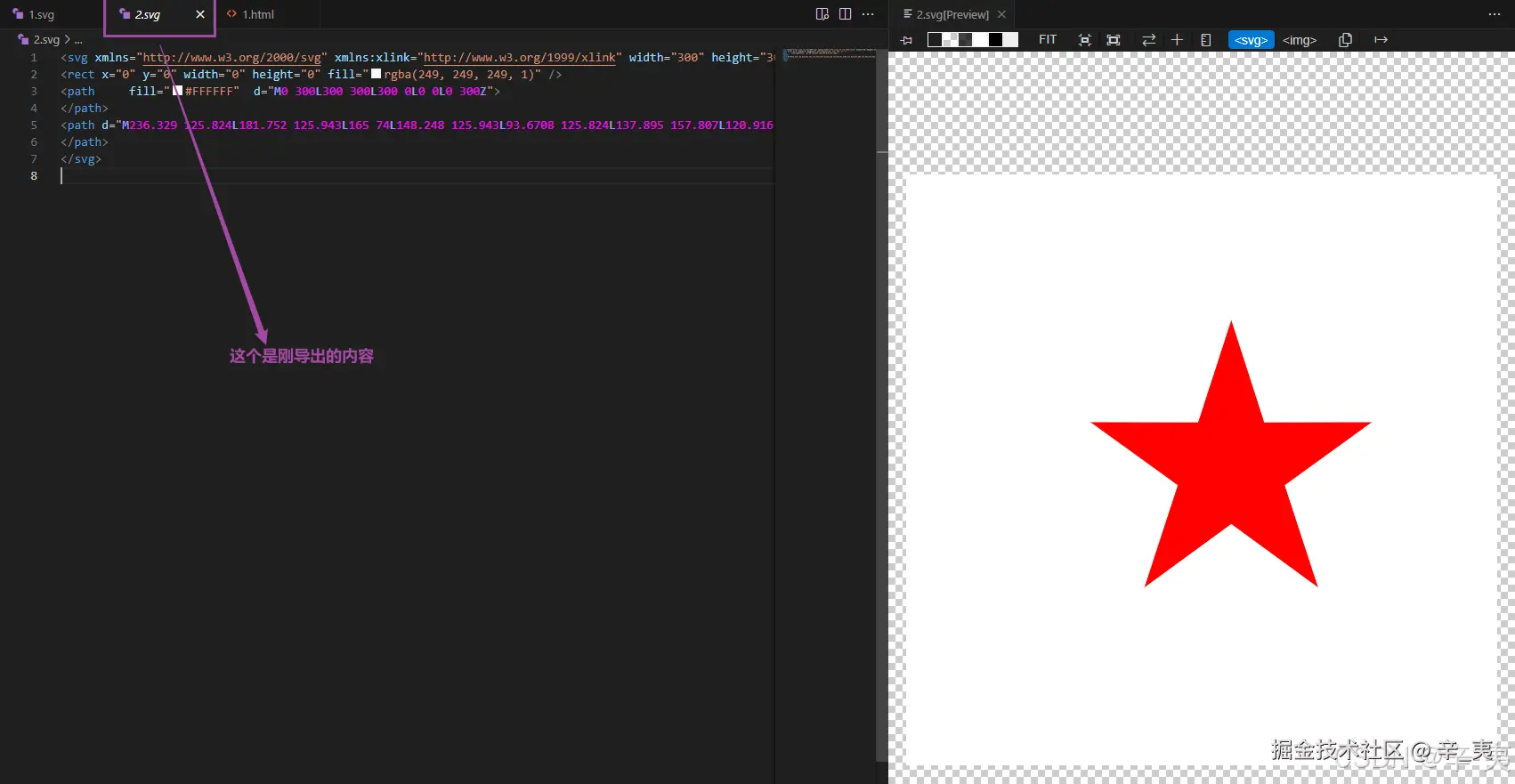The height and width of the screenshot is (784, 1515).
Task: Click the #FFFFFF inline color swatch
Action: click(177, 91)
